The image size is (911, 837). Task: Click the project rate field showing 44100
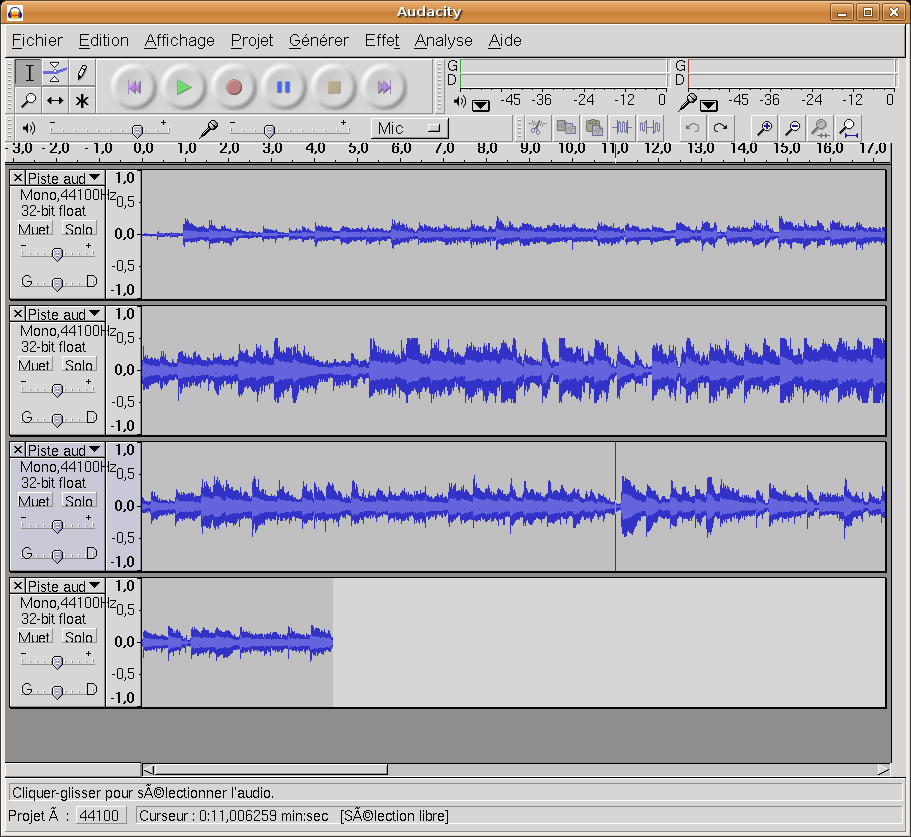100,816
